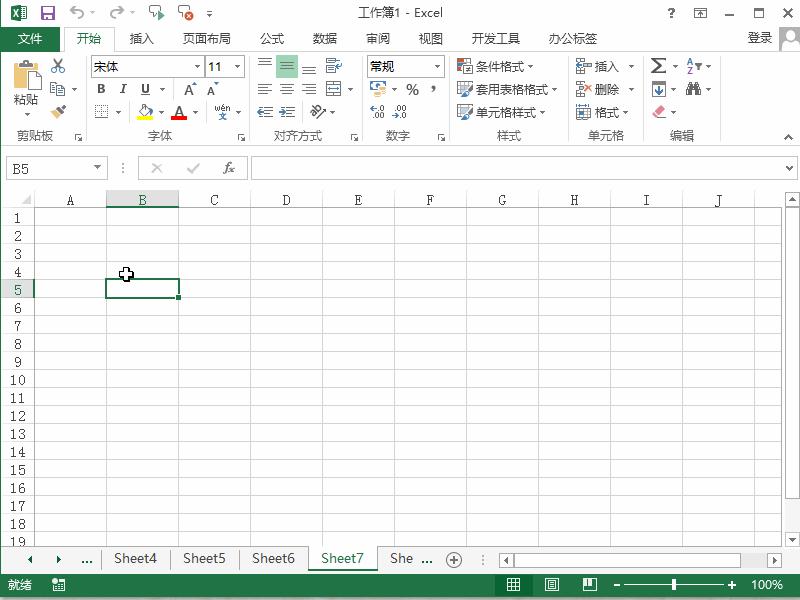Toggle bold formatting

pyautogui.click(x=101, y=89)
